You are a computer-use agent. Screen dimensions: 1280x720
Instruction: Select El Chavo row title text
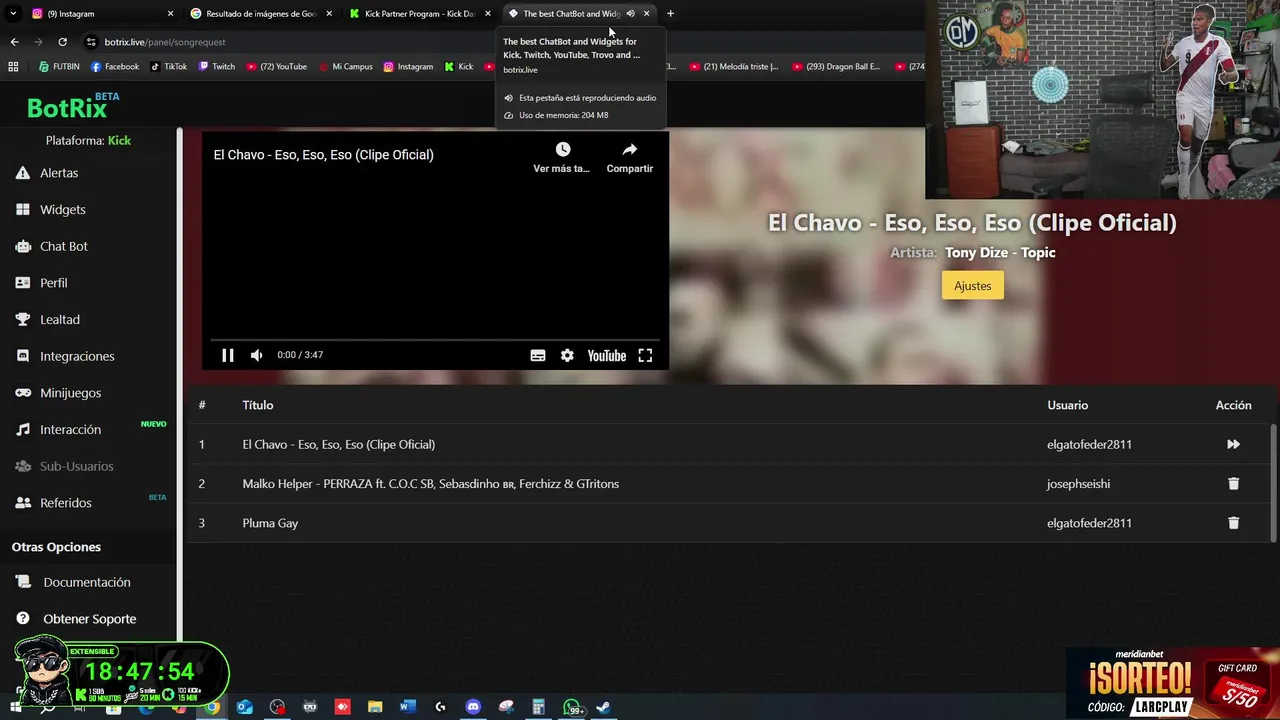338,444
